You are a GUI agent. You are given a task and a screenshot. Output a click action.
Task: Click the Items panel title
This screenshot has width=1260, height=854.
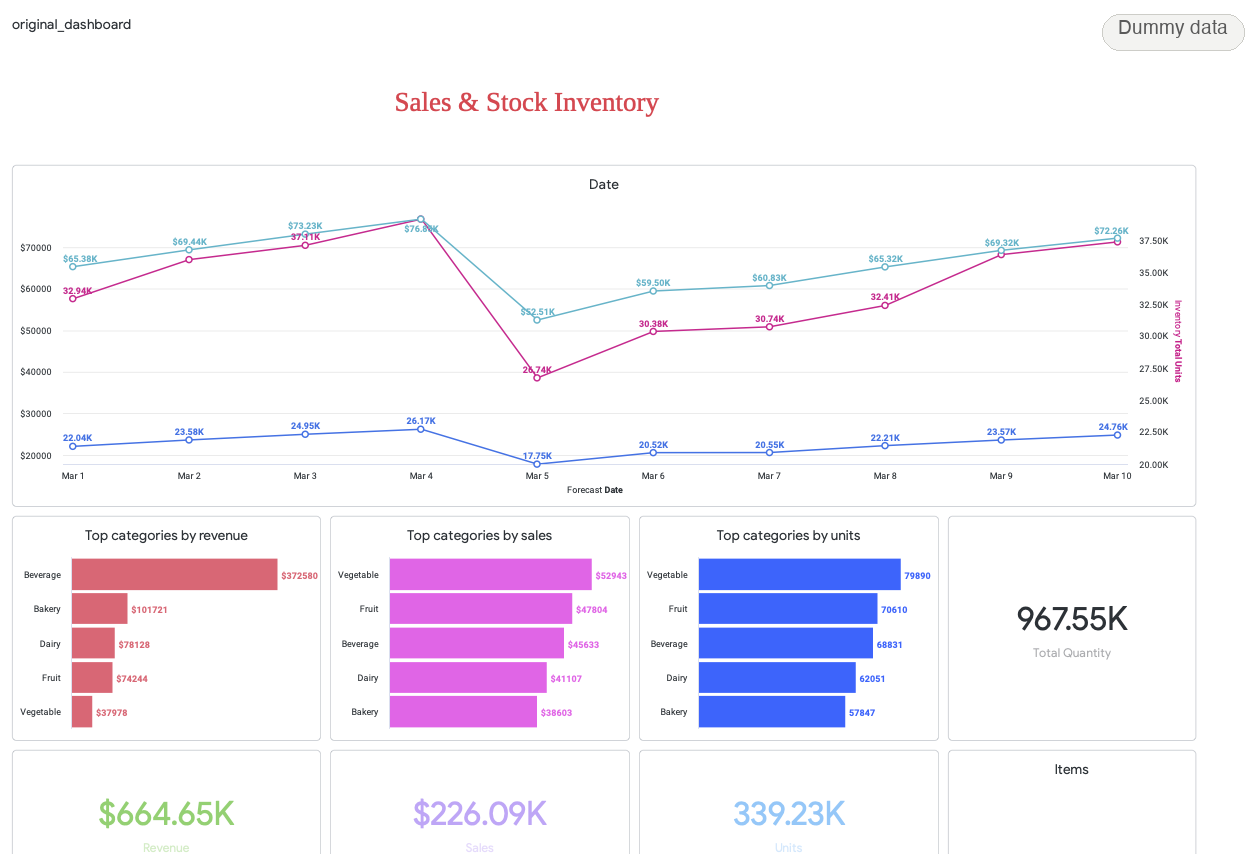coord(1071,769)
